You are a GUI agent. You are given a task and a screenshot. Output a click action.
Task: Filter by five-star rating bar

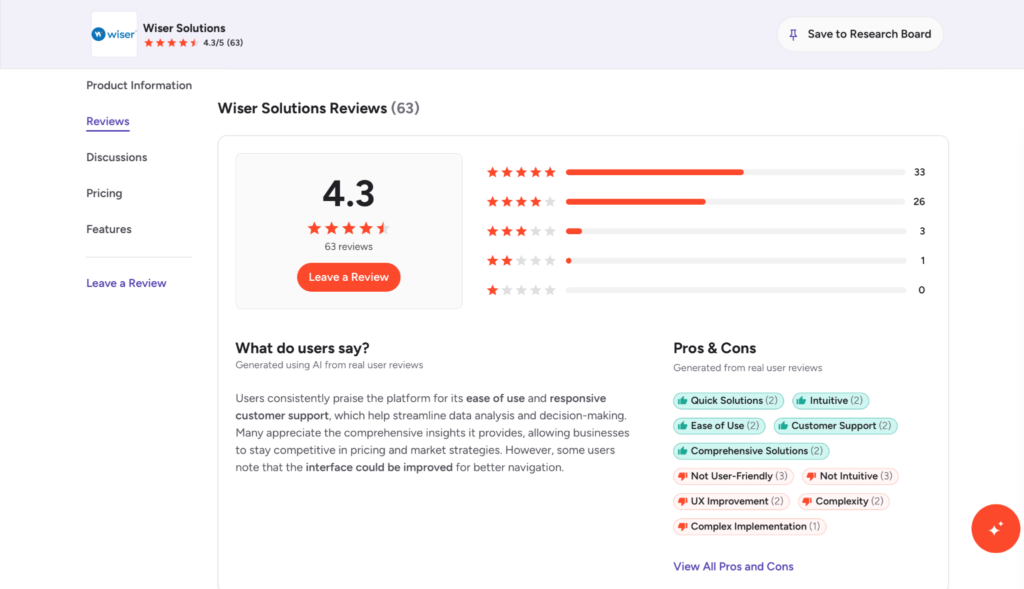(x=735, y=172)
